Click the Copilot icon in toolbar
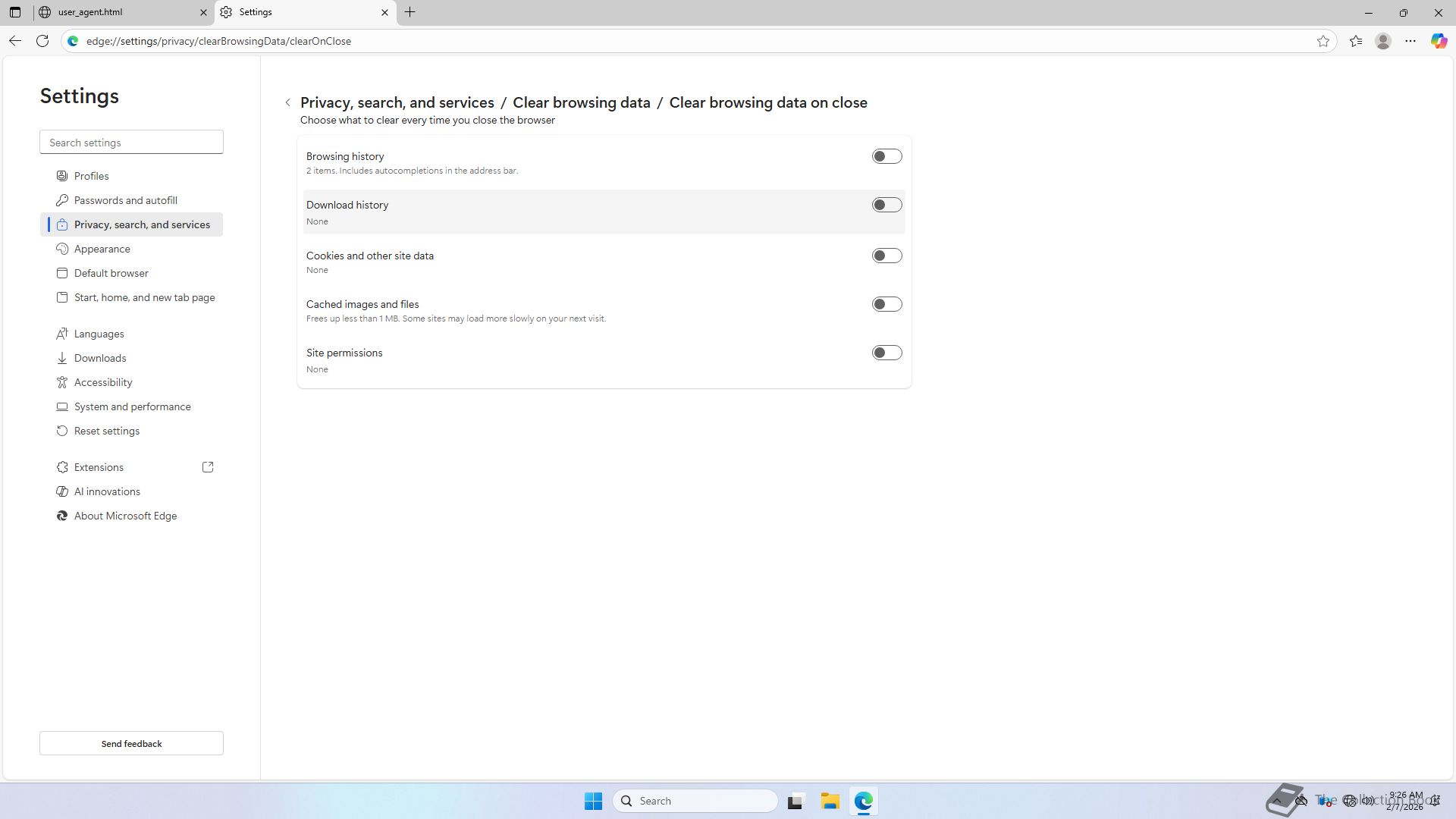The height and width of the screenshot is (819, 1456). pyautogui.click(x=1439, y=41)
